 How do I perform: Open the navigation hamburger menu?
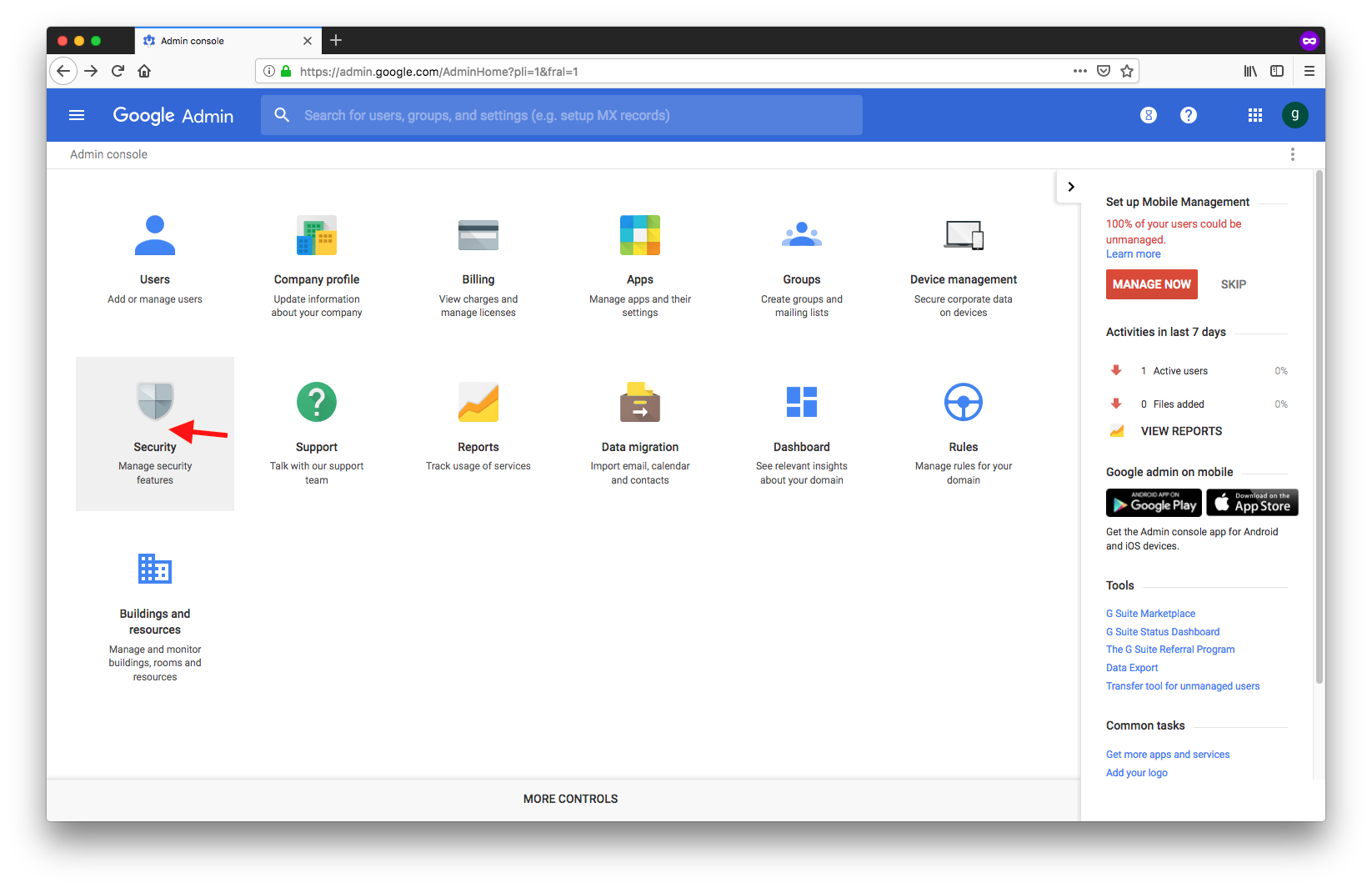pyautogui.click(x=77, y=115)
